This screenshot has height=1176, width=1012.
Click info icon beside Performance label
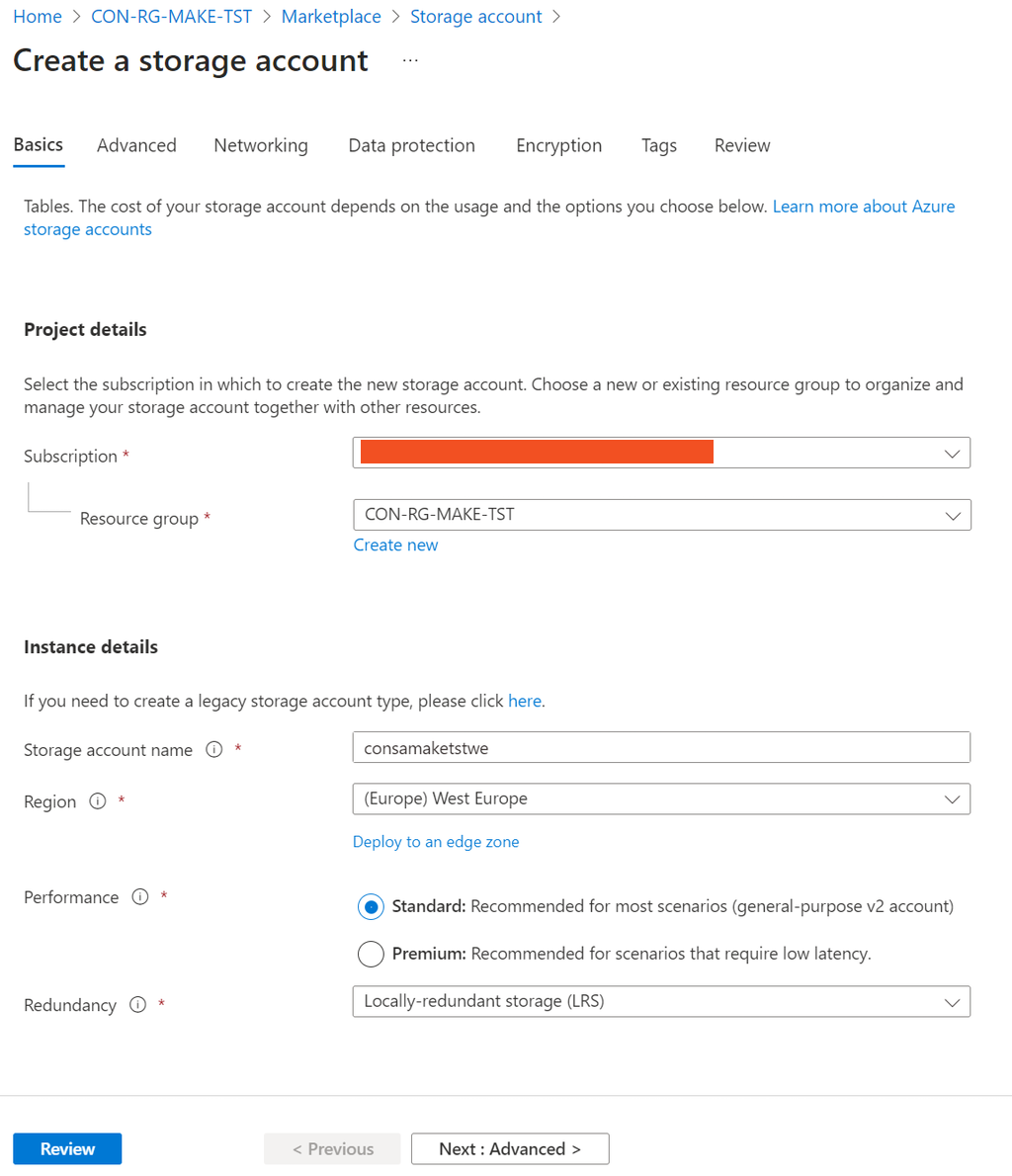tap(140, 897)
